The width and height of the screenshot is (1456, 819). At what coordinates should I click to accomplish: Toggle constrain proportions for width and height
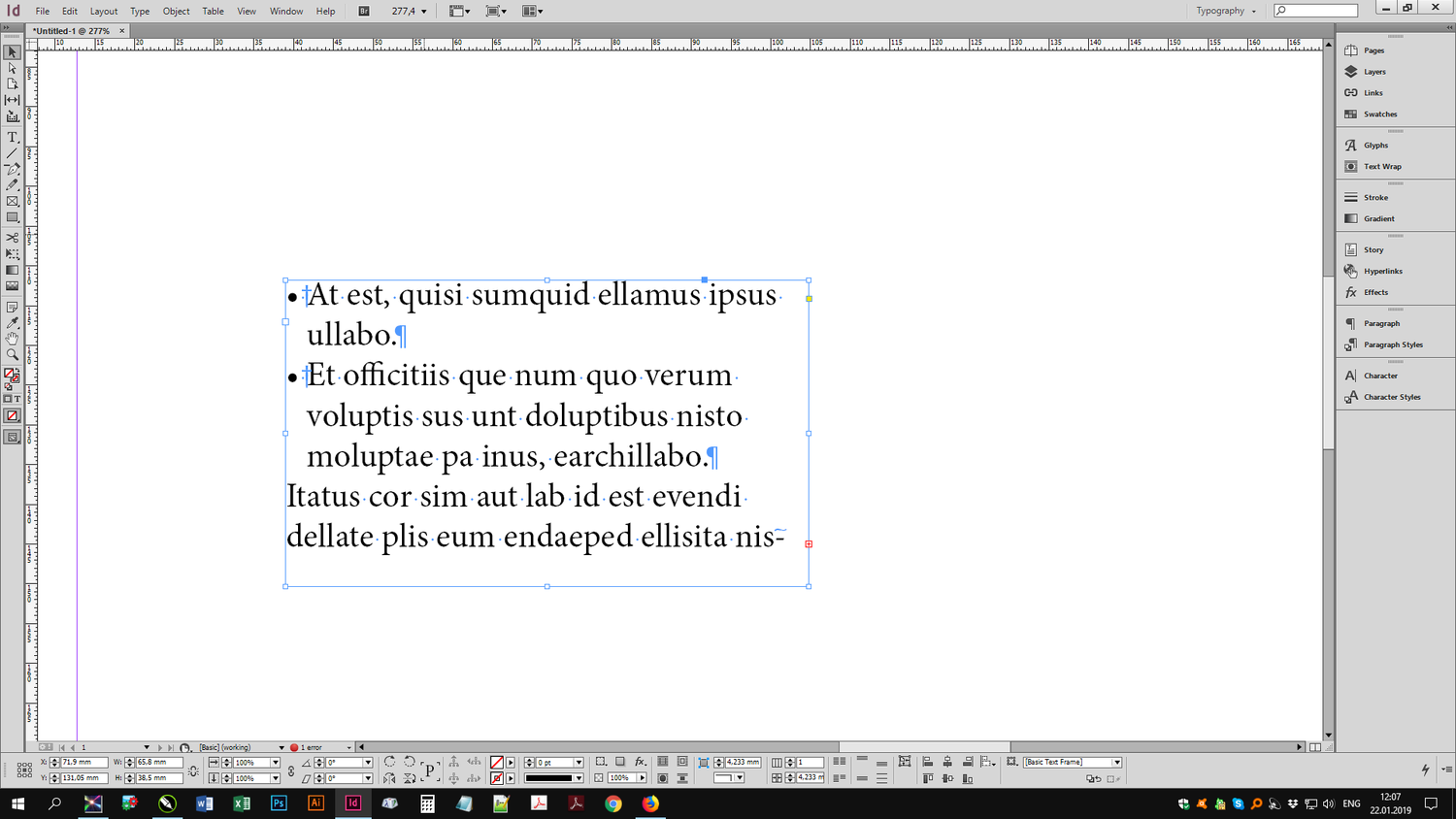pyautogui.click(x=193, y=770)
